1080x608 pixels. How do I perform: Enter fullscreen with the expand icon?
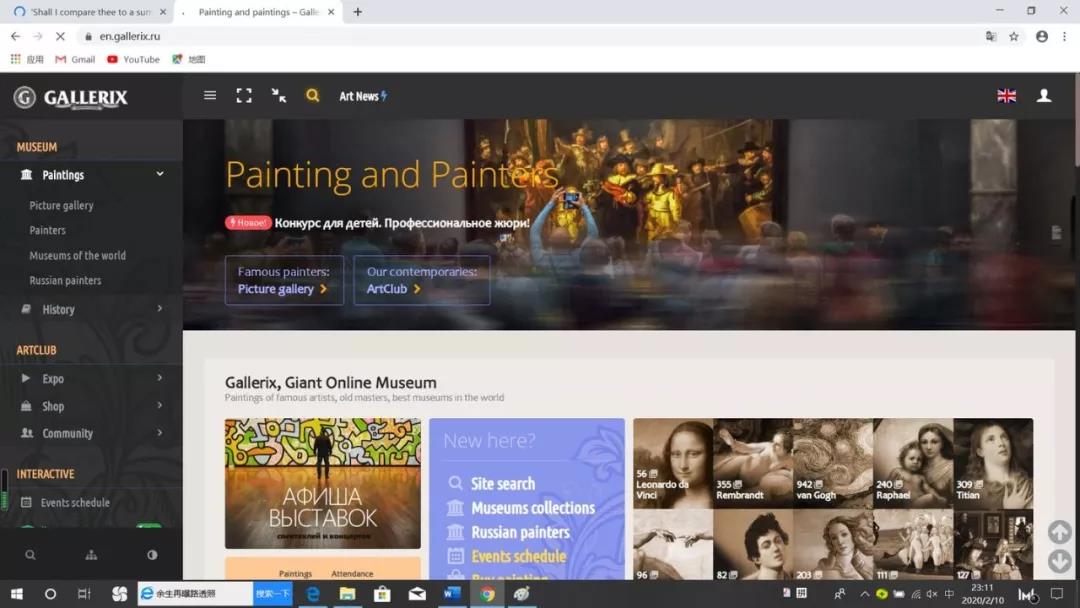point(244,96)
